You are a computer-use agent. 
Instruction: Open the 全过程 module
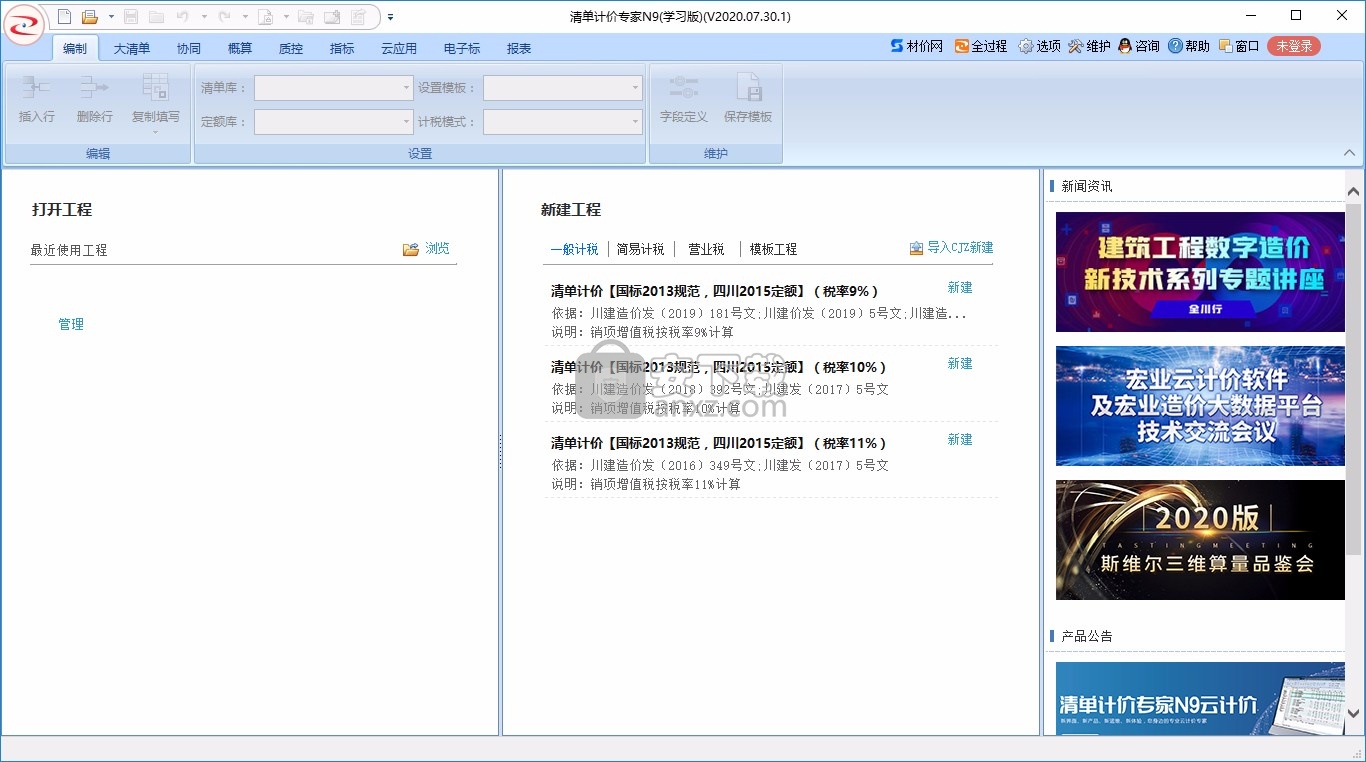click(980, 46)
